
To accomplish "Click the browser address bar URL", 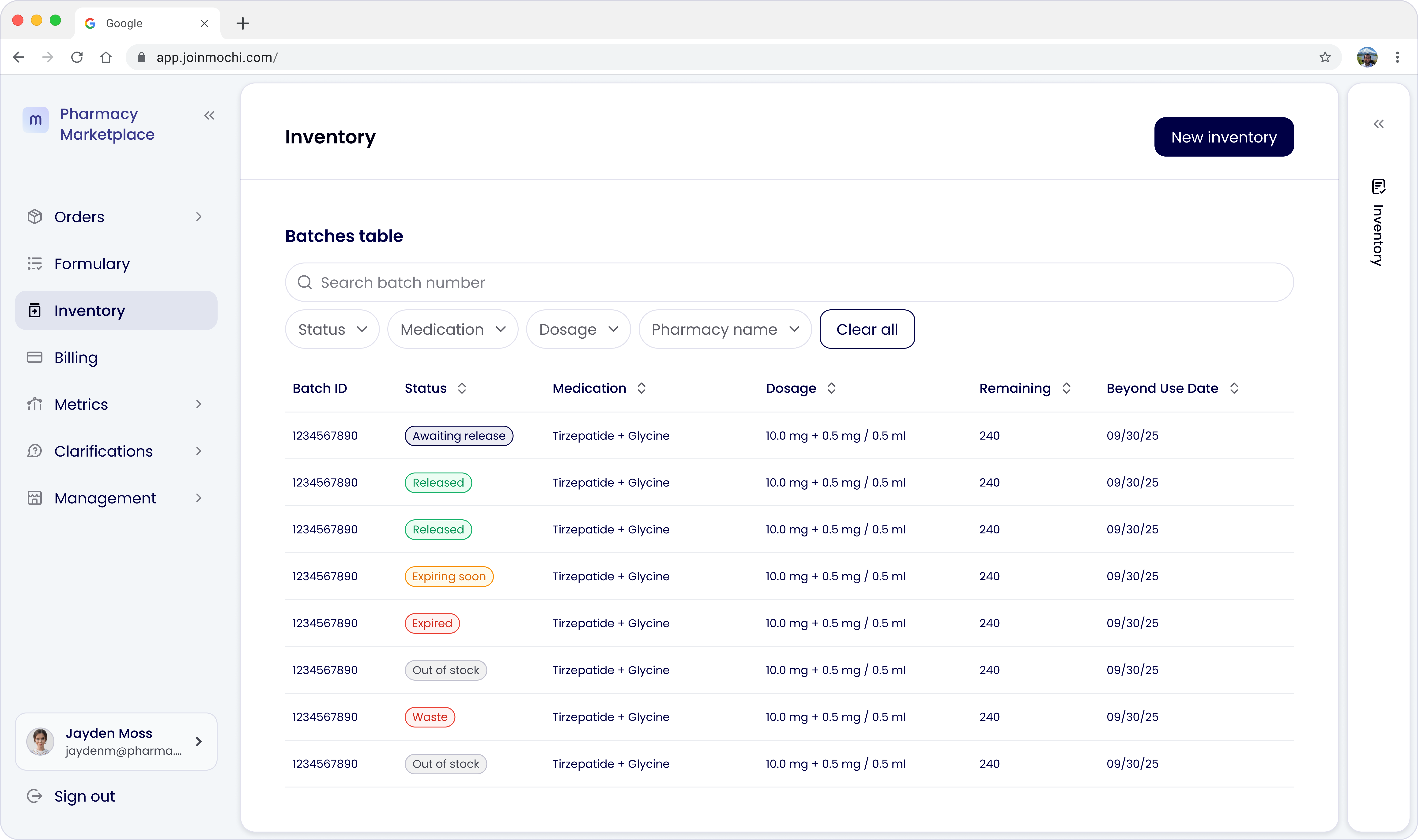I will pyautogui.click(x=217, y=57).
